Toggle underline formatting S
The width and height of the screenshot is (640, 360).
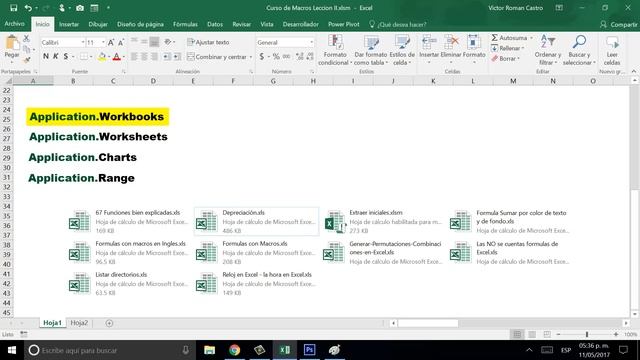coord(66,56)
